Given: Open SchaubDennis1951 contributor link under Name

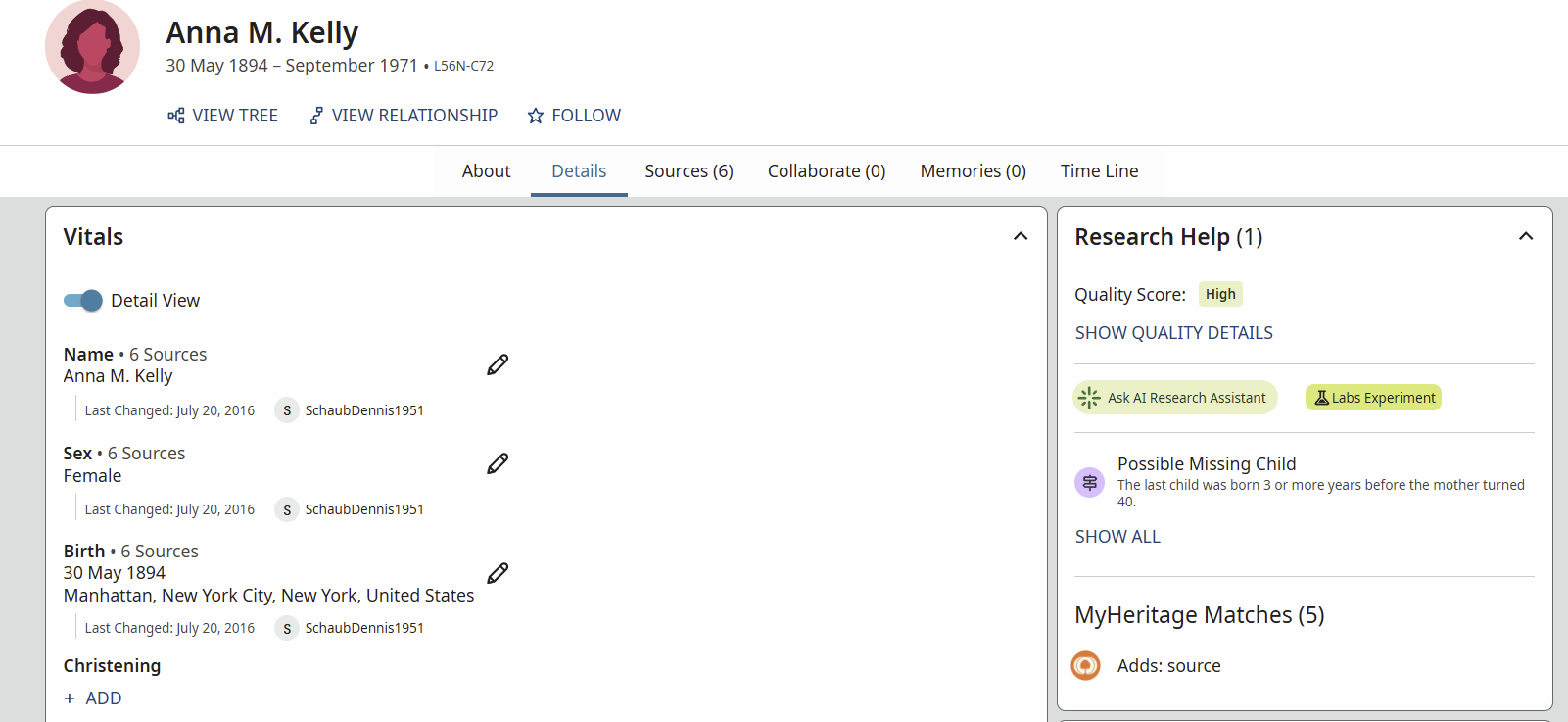Looking at the screenshot, I should click(364, 410).
